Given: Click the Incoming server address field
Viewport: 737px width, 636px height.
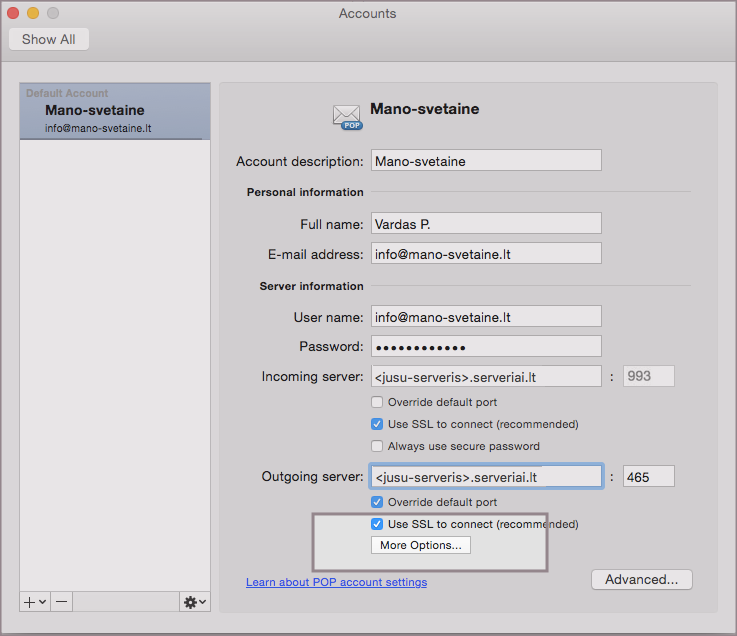Looking at the screenshot, I should tap(486, 377).
